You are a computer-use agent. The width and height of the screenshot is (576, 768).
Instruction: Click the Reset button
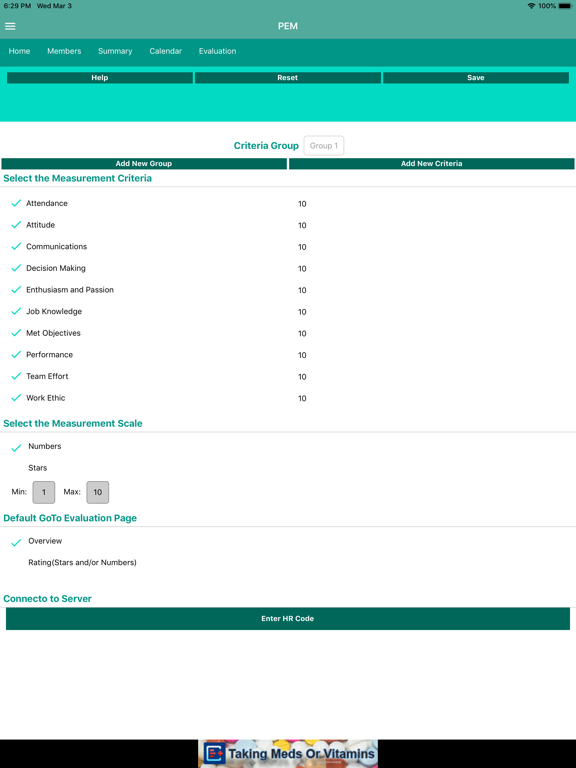(x=288, y=77)
